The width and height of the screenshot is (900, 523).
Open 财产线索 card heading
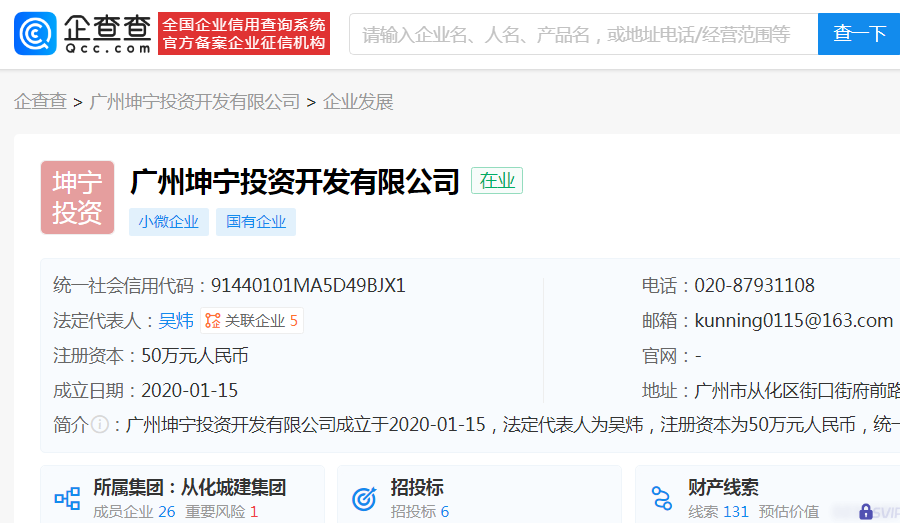point(723,487)
